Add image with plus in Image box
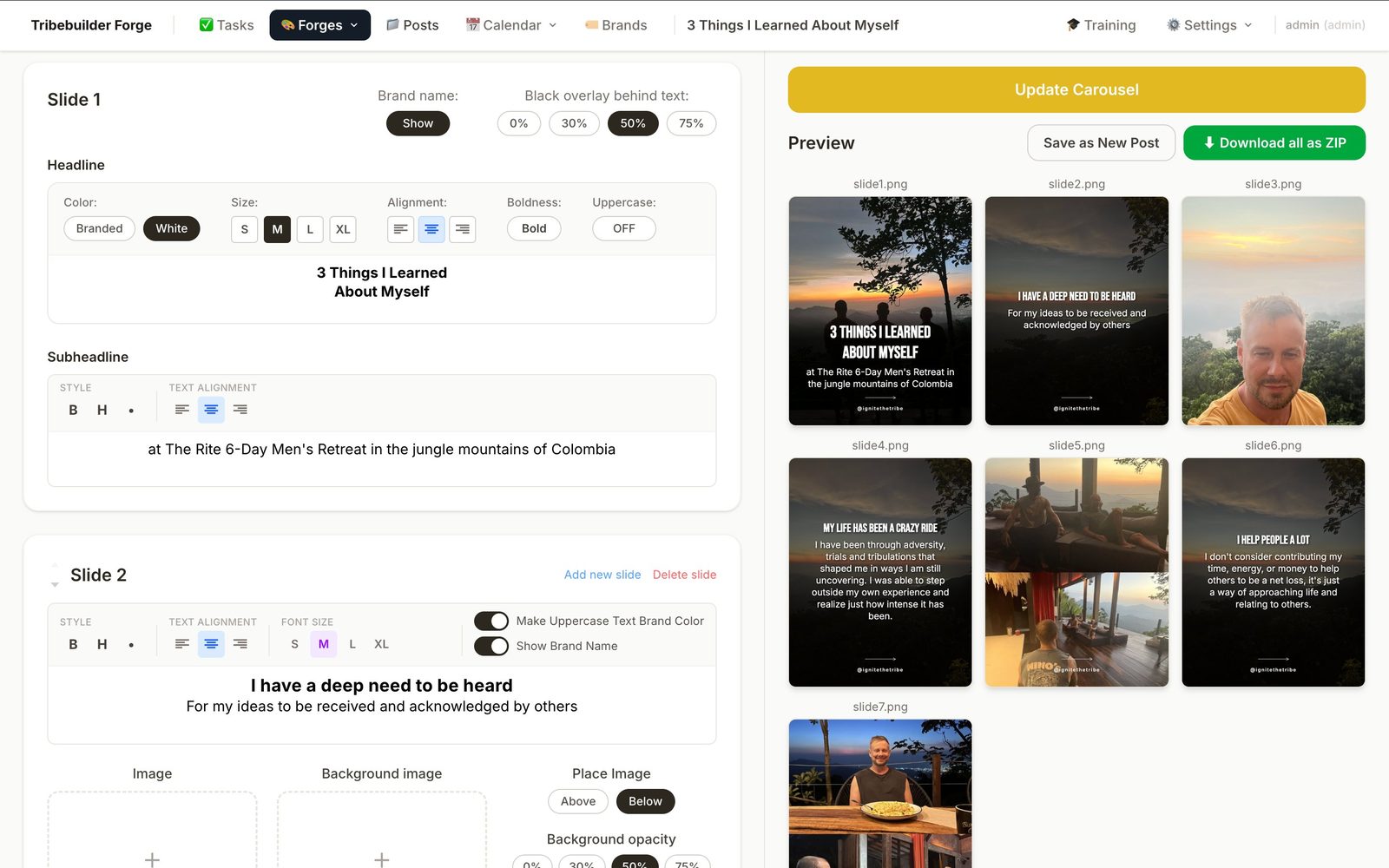The image size is (1389, 868). coord(152,859)
